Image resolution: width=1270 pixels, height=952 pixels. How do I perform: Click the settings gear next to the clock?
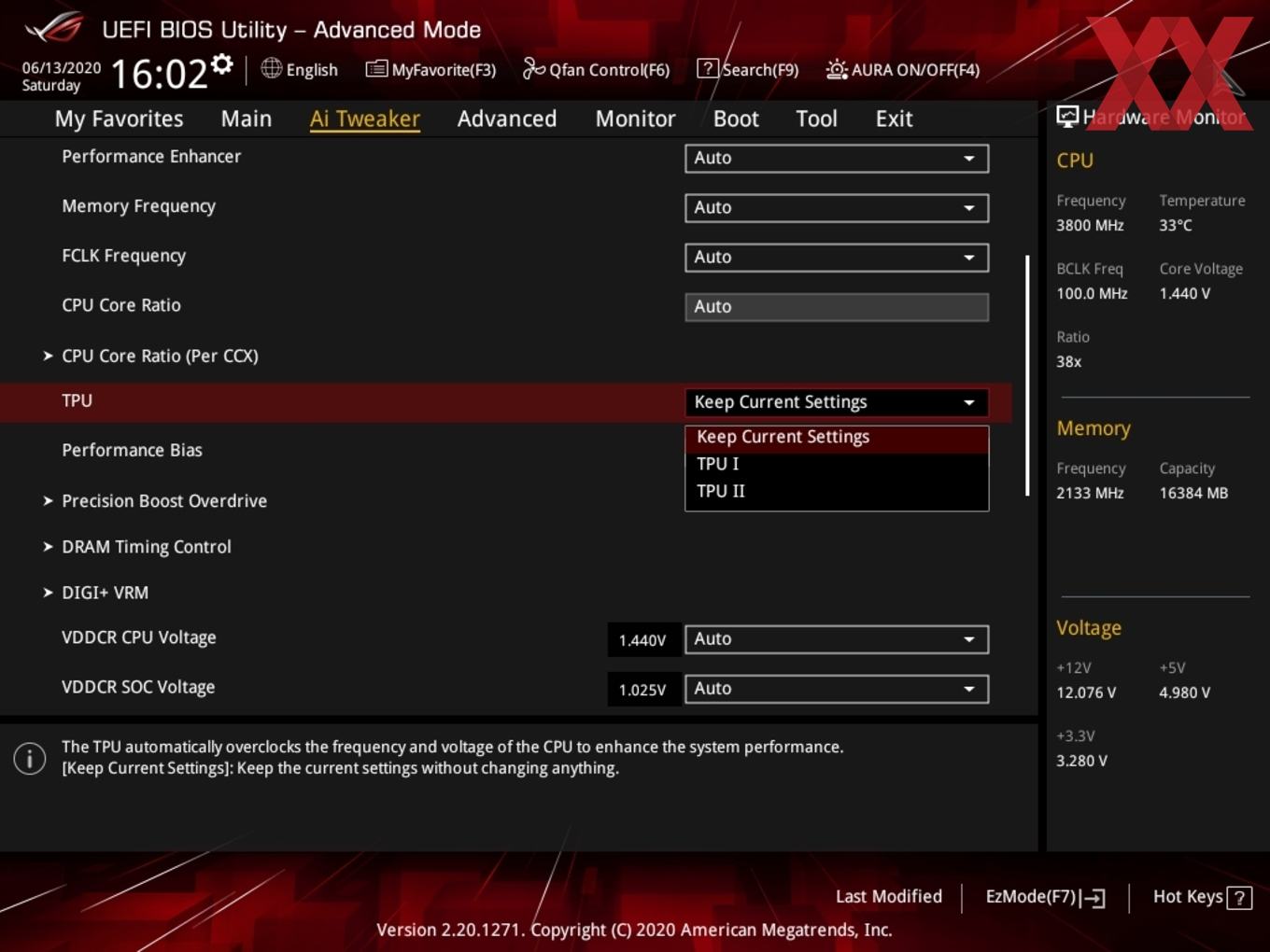[x=221, y=63]
